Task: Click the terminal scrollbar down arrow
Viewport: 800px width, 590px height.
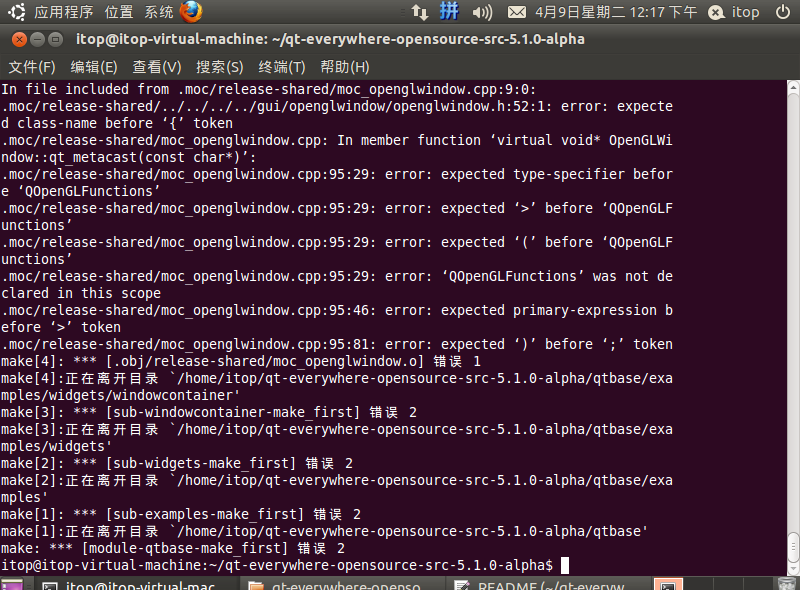Action: (793, 569)
